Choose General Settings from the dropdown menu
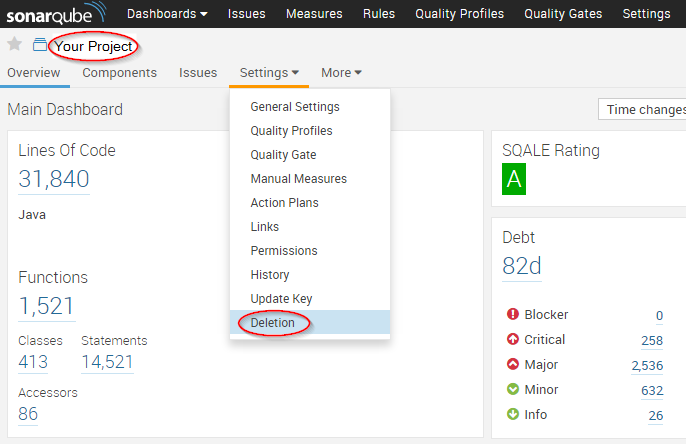The image size is (686, 444). [310, 107]
